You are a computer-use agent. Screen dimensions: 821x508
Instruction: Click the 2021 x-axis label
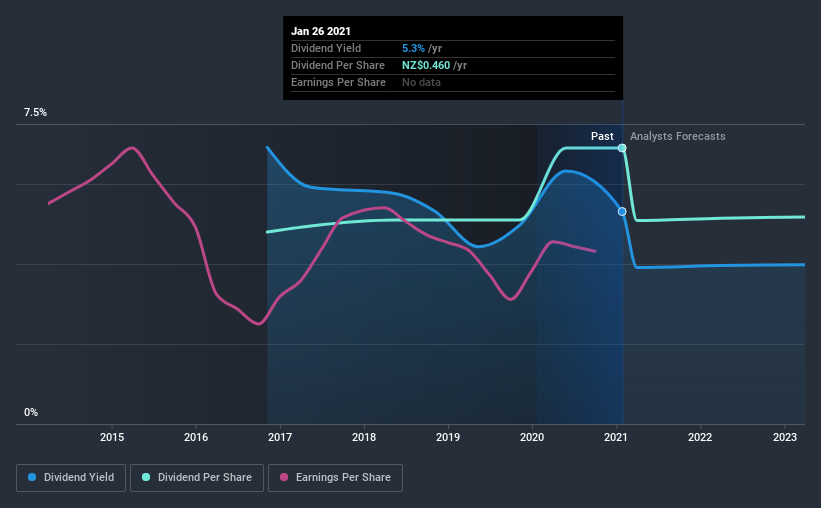(x=616, y=437)
